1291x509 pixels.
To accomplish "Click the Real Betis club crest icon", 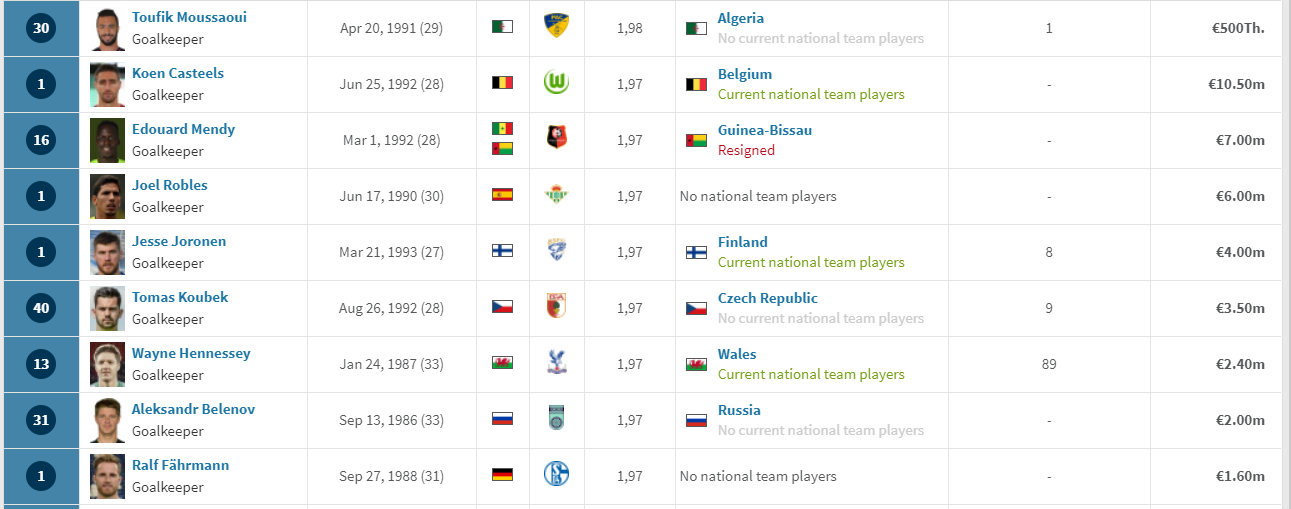I will point(556,195).
